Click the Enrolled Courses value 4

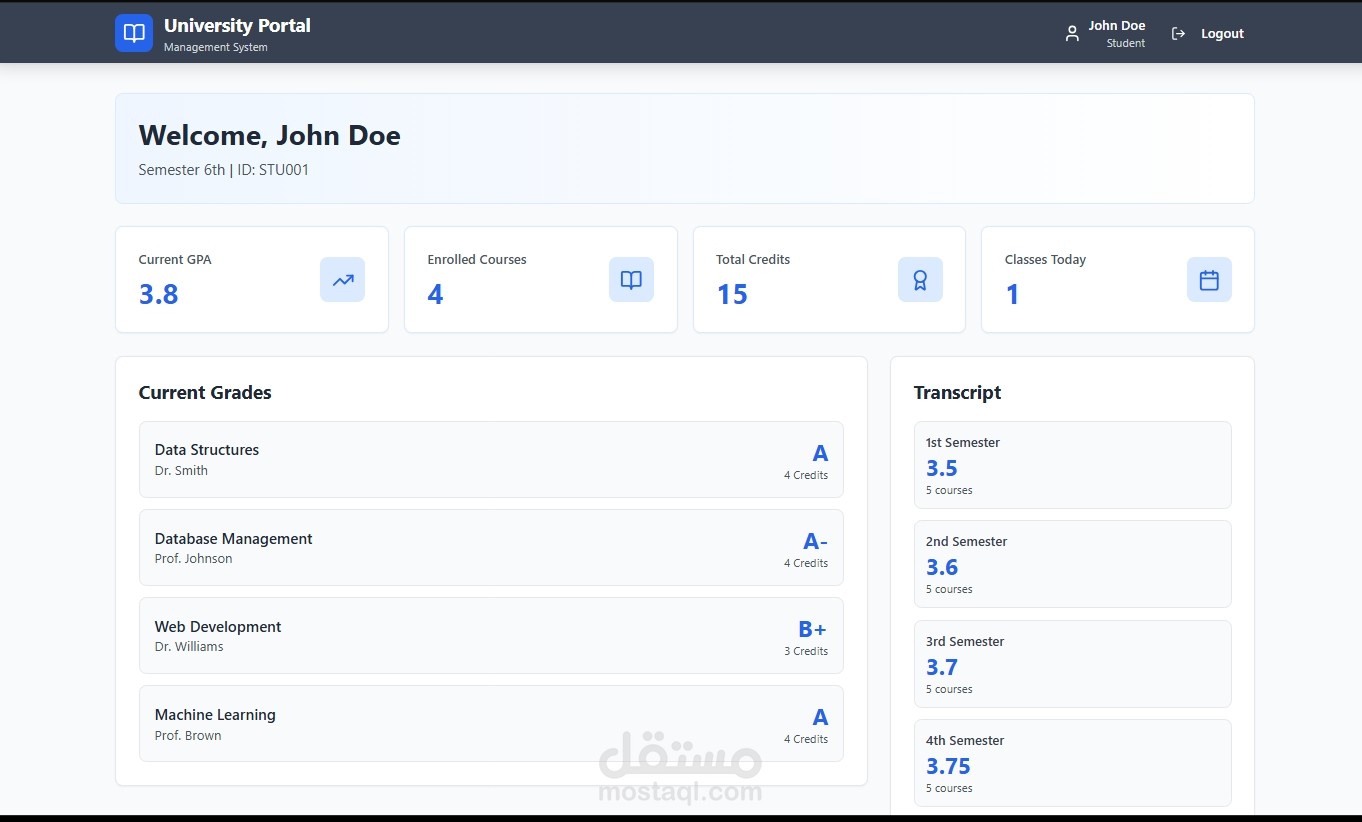click(435, 294)
